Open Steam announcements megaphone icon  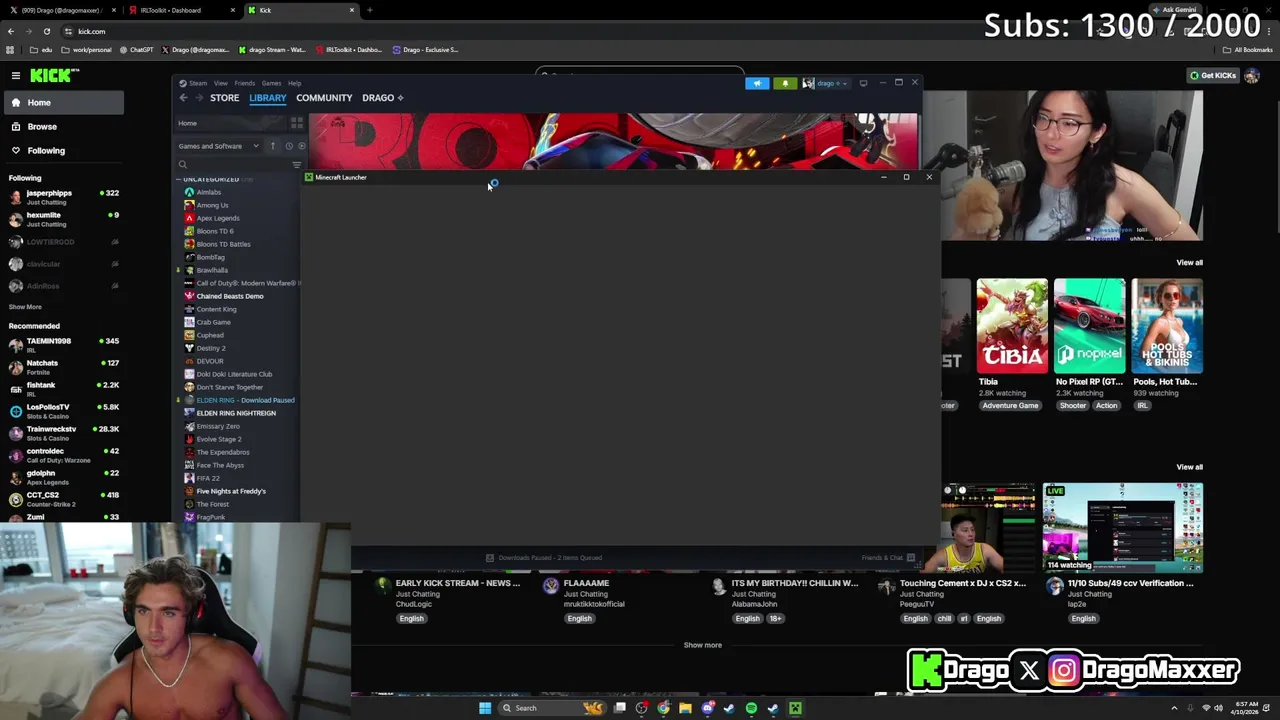click(757, 83)
